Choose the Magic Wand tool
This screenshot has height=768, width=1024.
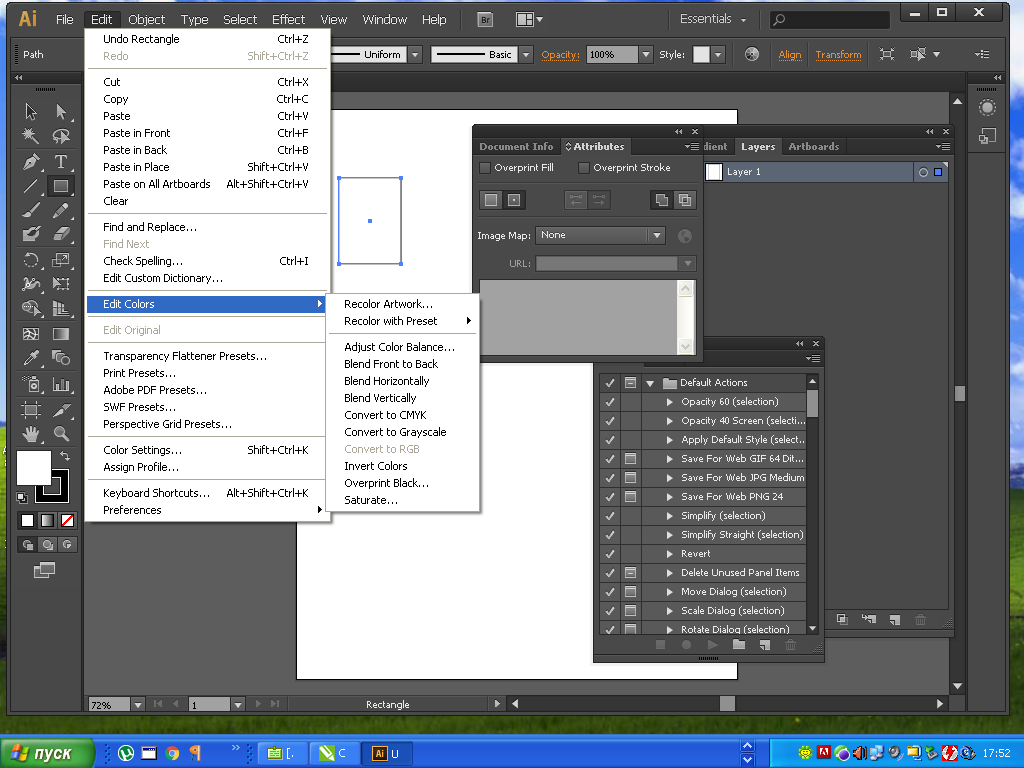click(31, 136)
